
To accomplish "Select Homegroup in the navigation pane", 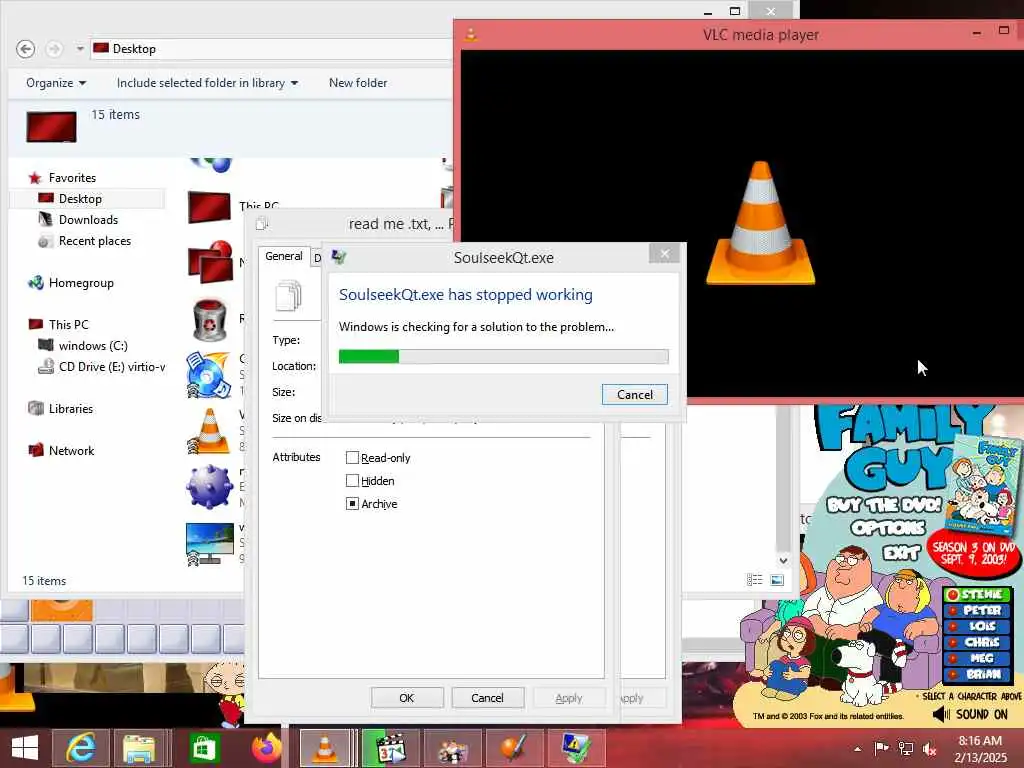I will (x=81, y=283).
